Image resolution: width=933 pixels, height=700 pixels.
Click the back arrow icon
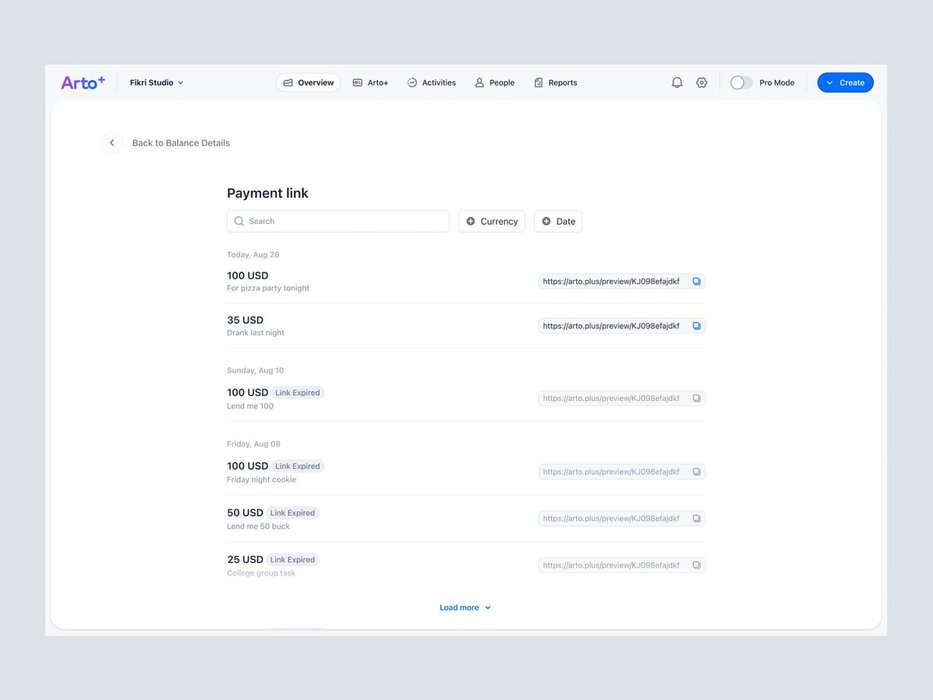tap(112, 143)
